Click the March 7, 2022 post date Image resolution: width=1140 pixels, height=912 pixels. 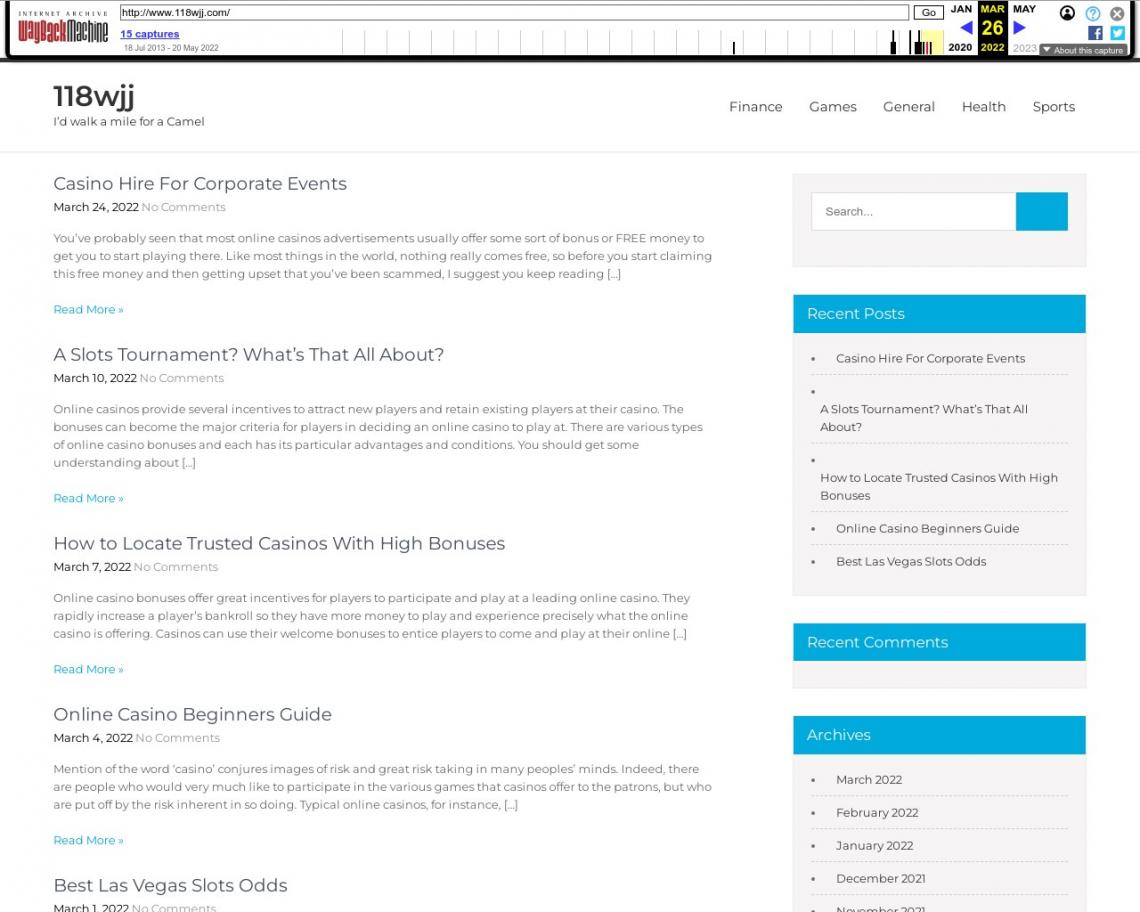pos(92,567)
